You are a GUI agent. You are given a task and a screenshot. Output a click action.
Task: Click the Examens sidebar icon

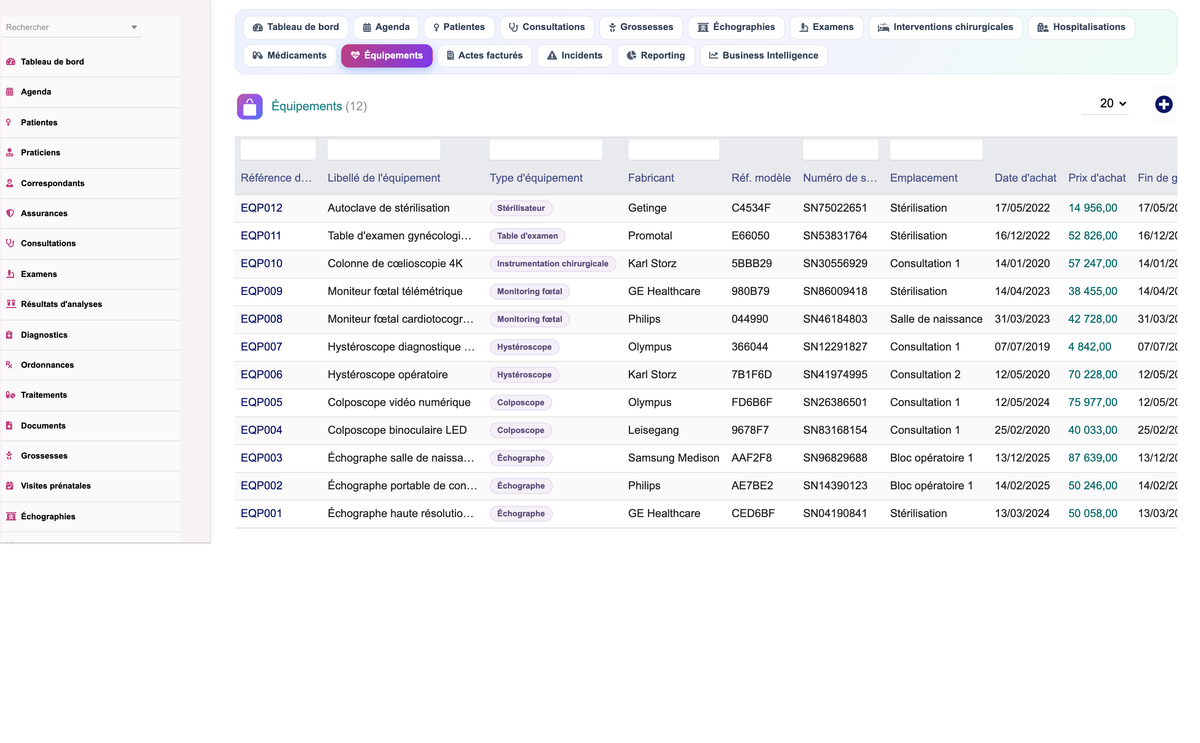(x=10, y=274)
